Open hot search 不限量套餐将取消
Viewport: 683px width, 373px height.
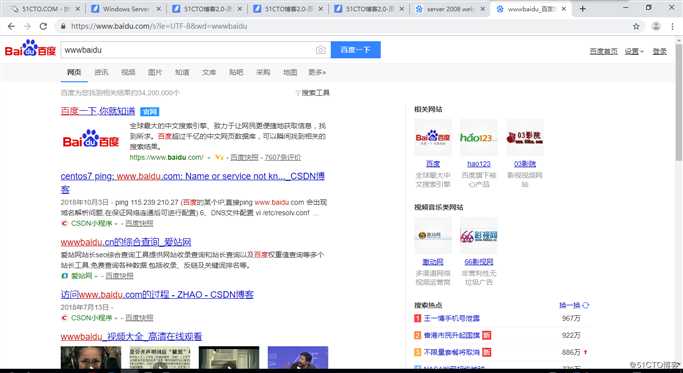click(452, 352)
